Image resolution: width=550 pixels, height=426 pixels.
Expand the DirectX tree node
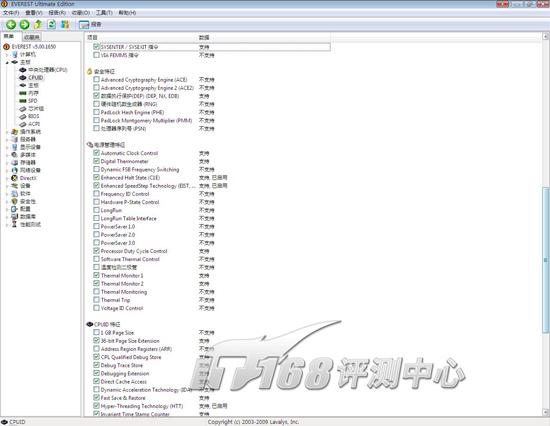7,178
